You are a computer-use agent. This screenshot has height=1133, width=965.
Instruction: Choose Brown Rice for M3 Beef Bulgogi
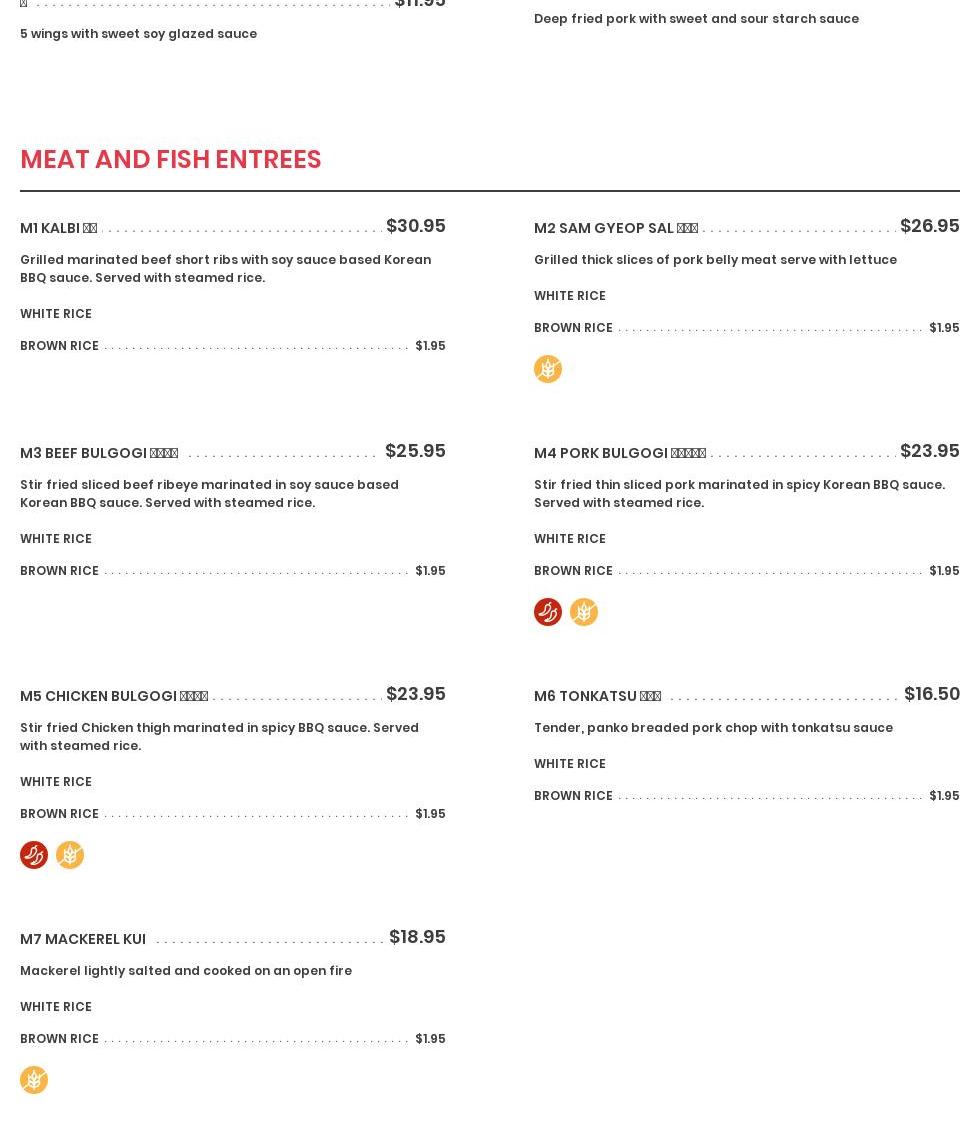point(59,571)
